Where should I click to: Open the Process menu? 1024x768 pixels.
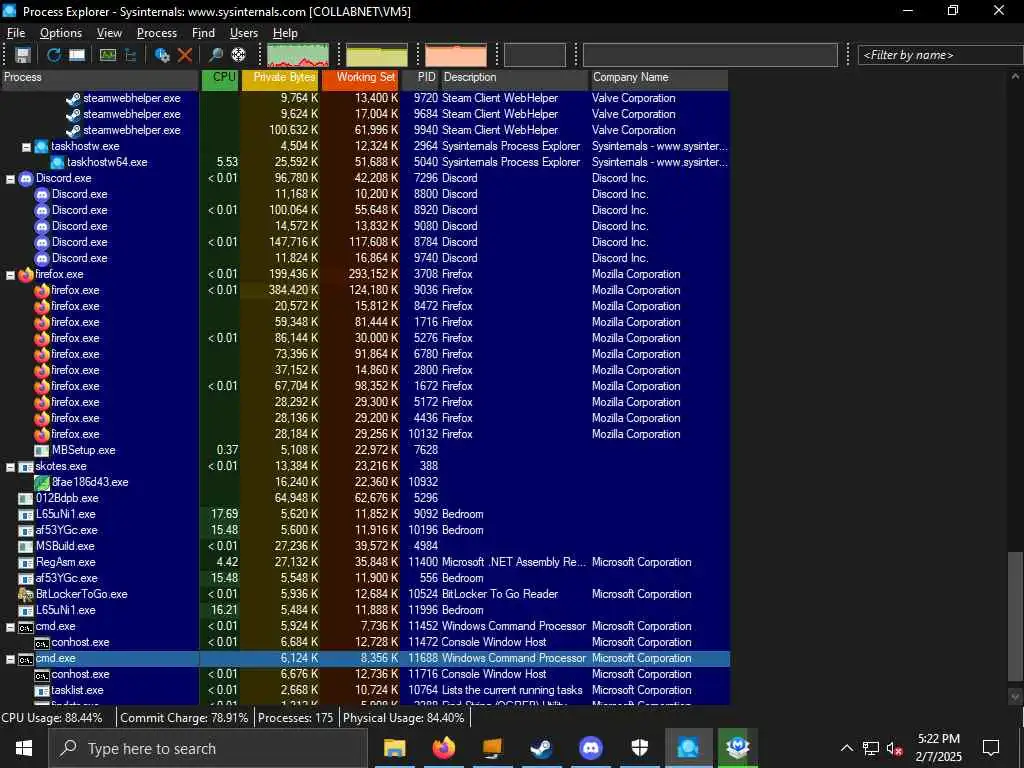(157, 33)
